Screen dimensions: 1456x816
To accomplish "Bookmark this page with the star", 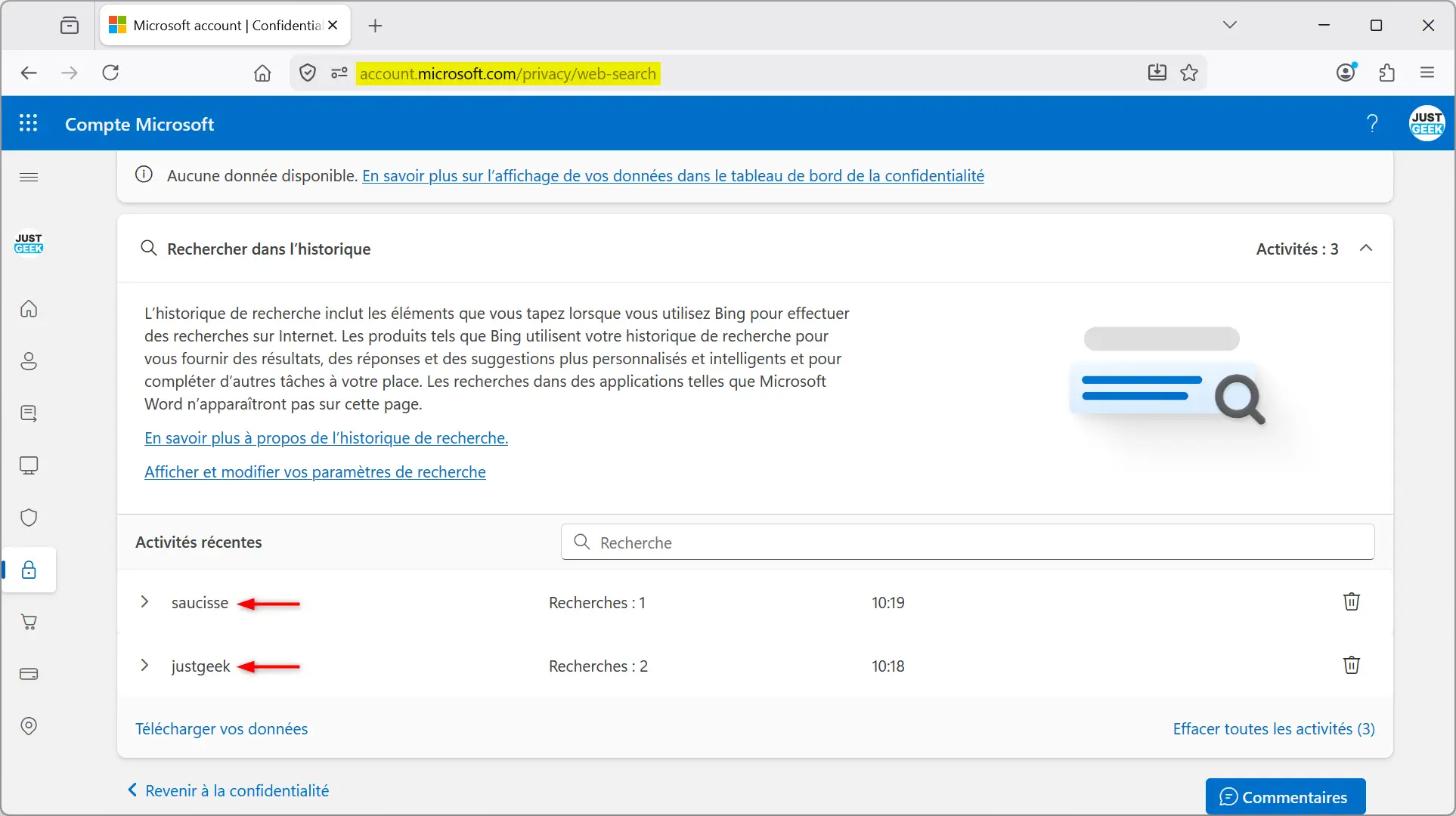I will pos(1189,73).
